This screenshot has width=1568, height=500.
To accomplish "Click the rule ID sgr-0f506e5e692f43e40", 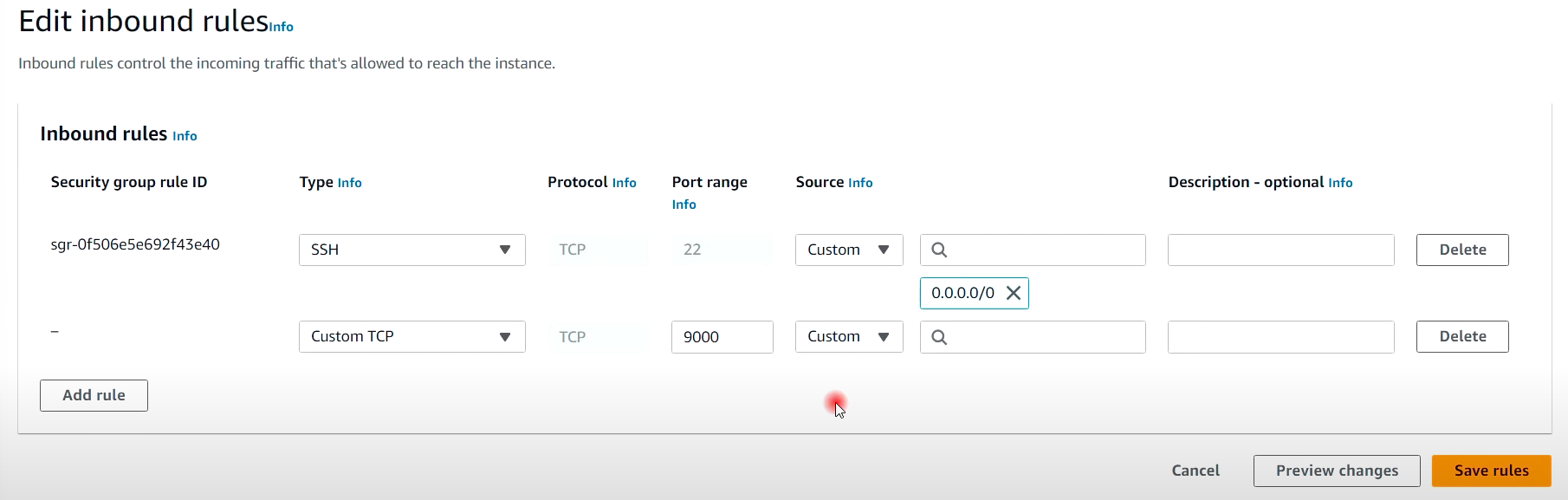I will tap(135, 244).
